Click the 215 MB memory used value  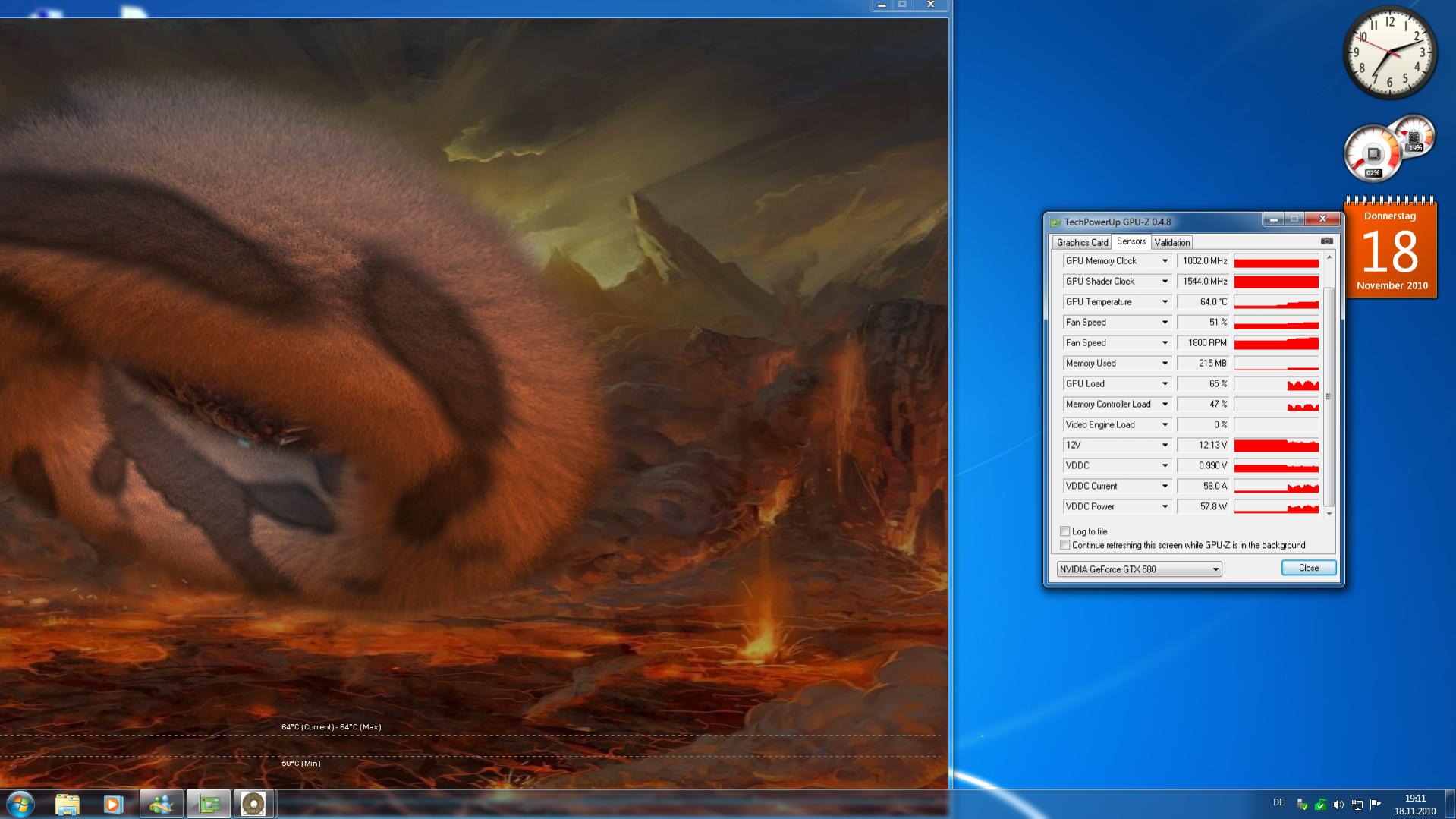coord(1203,364)
